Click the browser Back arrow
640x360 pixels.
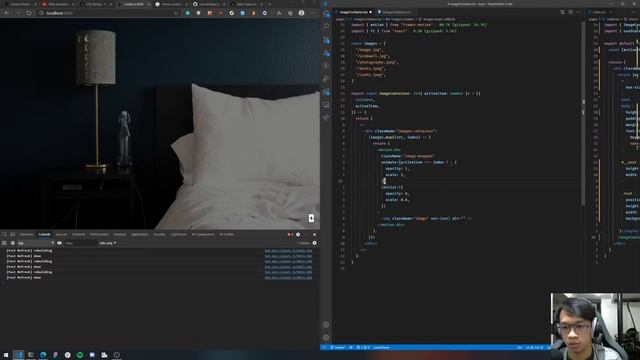coord(7,13)
